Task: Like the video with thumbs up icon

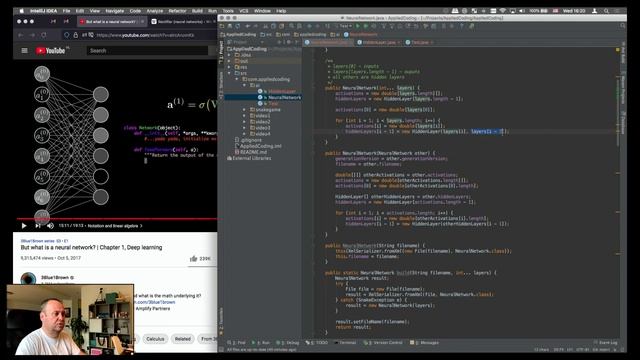Action: (x=193, y=258)
